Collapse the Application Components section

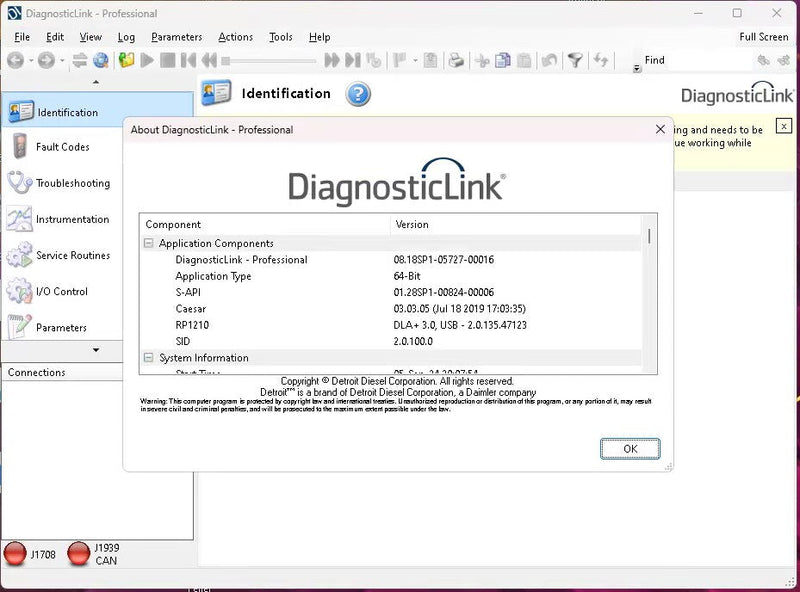pos(150,242)
